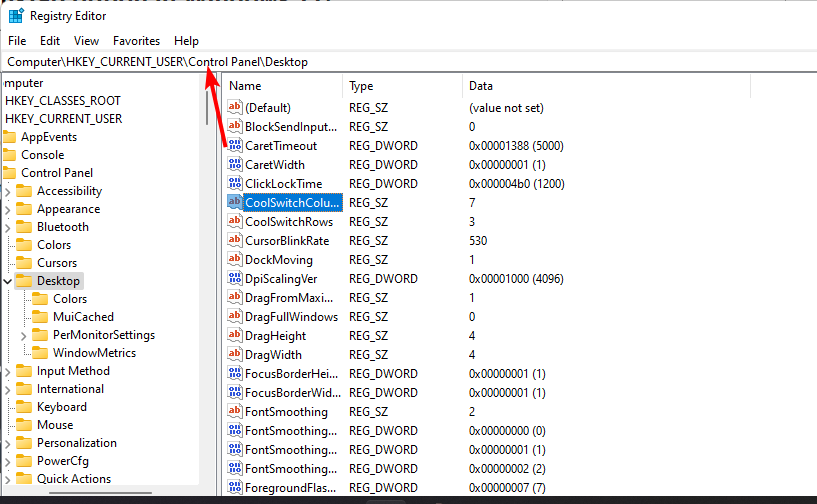Click the data '0x00001000 (4096)'
817x504 pixels.
516,279
